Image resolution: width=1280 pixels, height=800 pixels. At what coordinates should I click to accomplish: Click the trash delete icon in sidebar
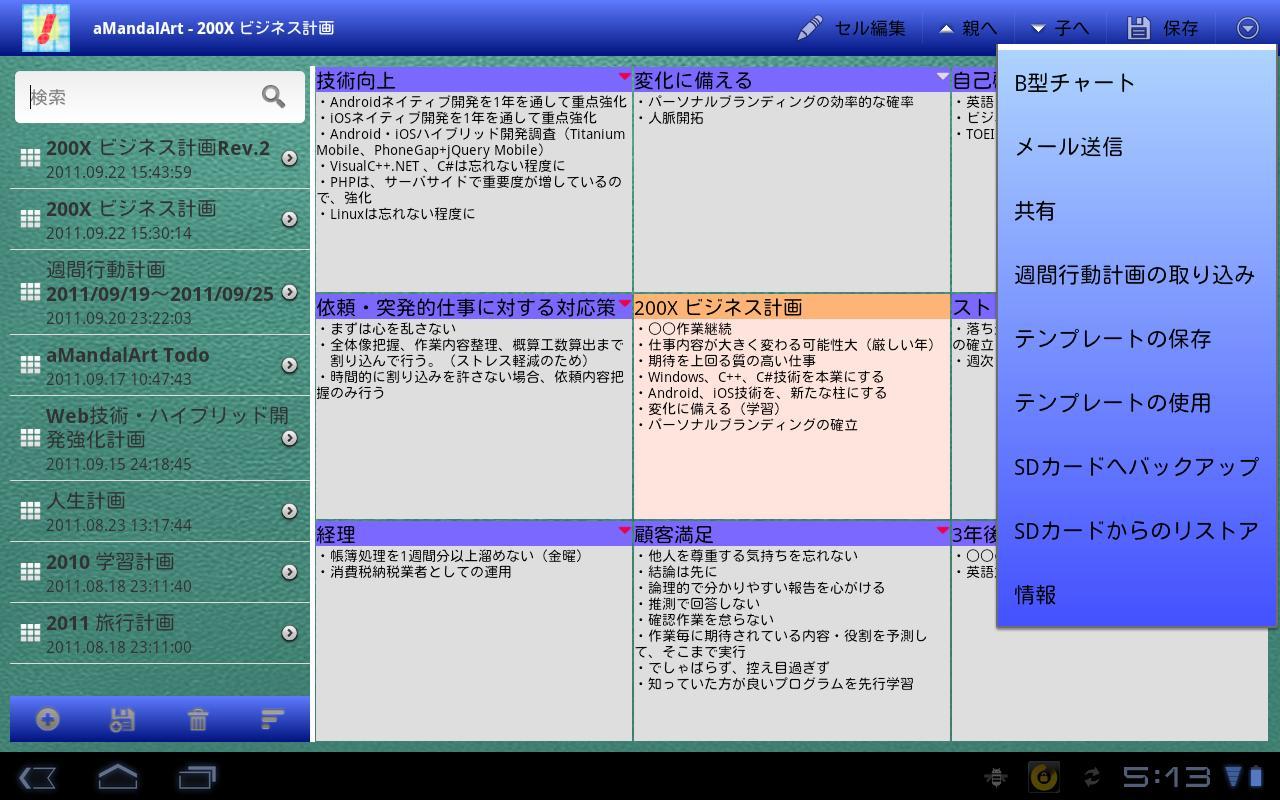tap(198, 719)
